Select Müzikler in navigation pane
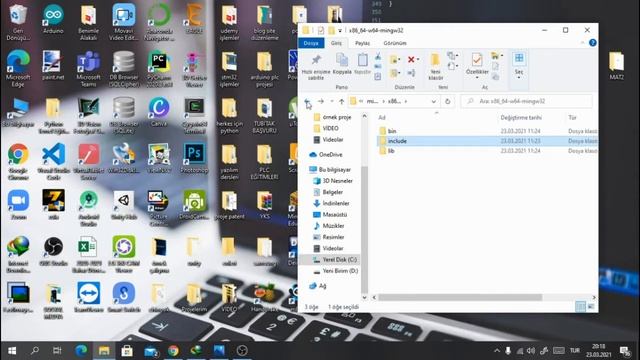The width and height of the screenshot is (640, 360). [x=333, y=226]
